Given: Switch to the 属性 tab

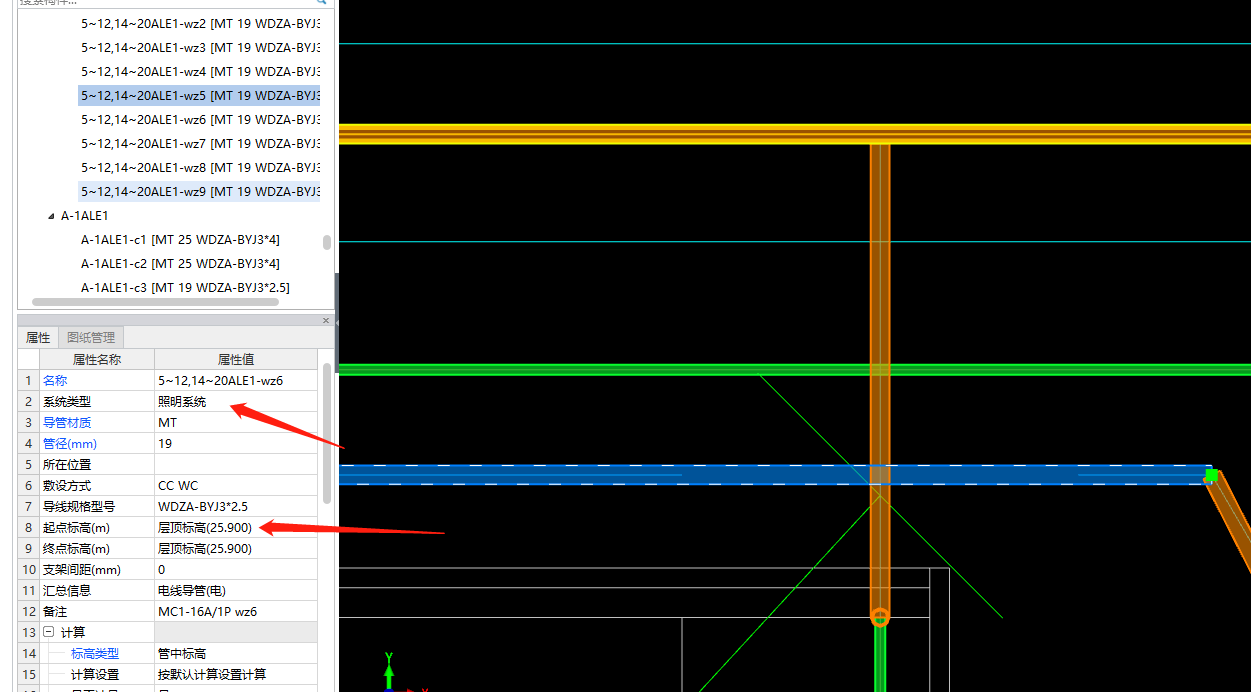Looking at the screenshot, I should pyautogui.click(x=38, y=338).
